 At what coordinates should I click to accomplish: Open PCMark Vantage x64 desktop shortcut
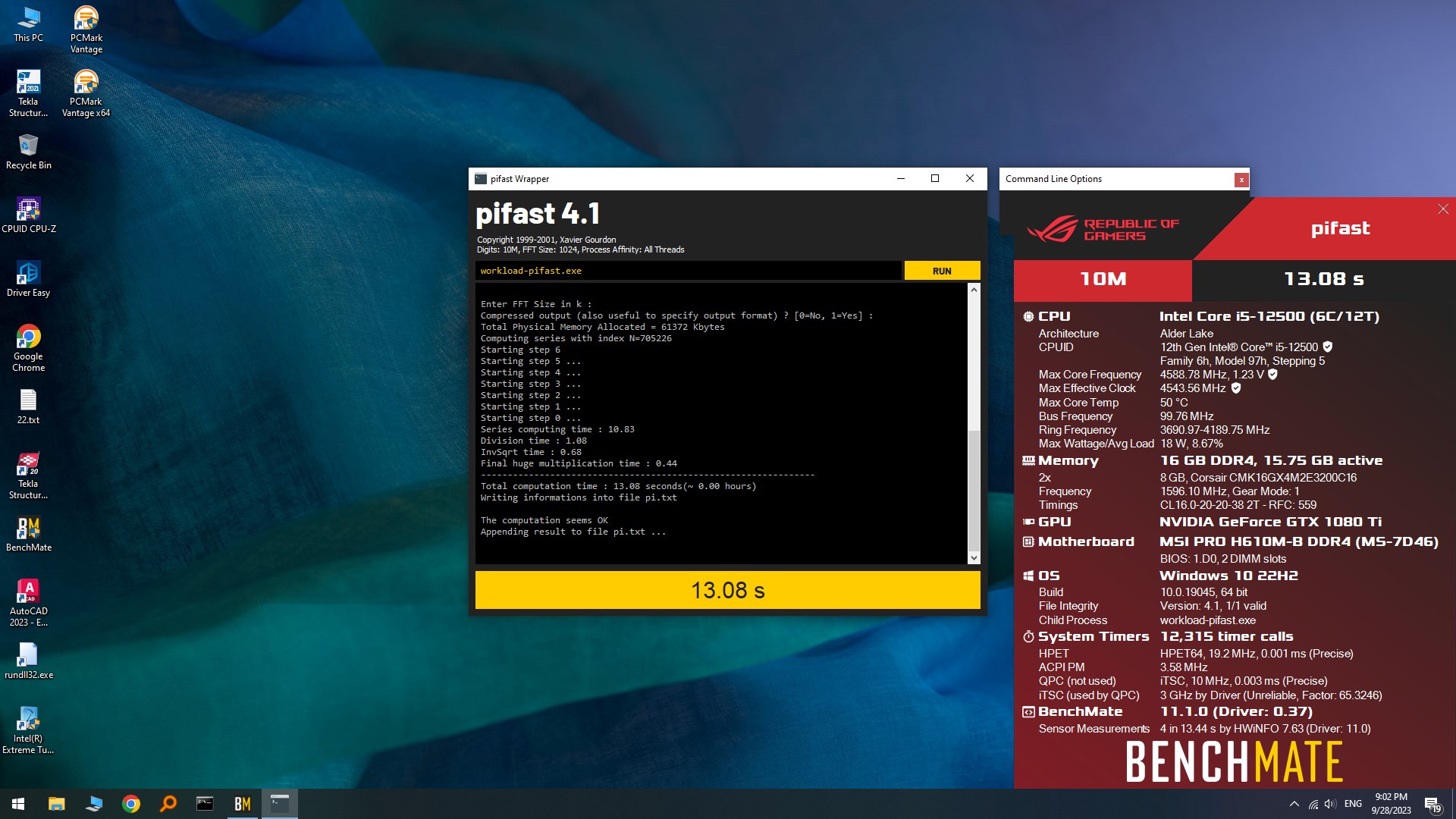(86, 93)
